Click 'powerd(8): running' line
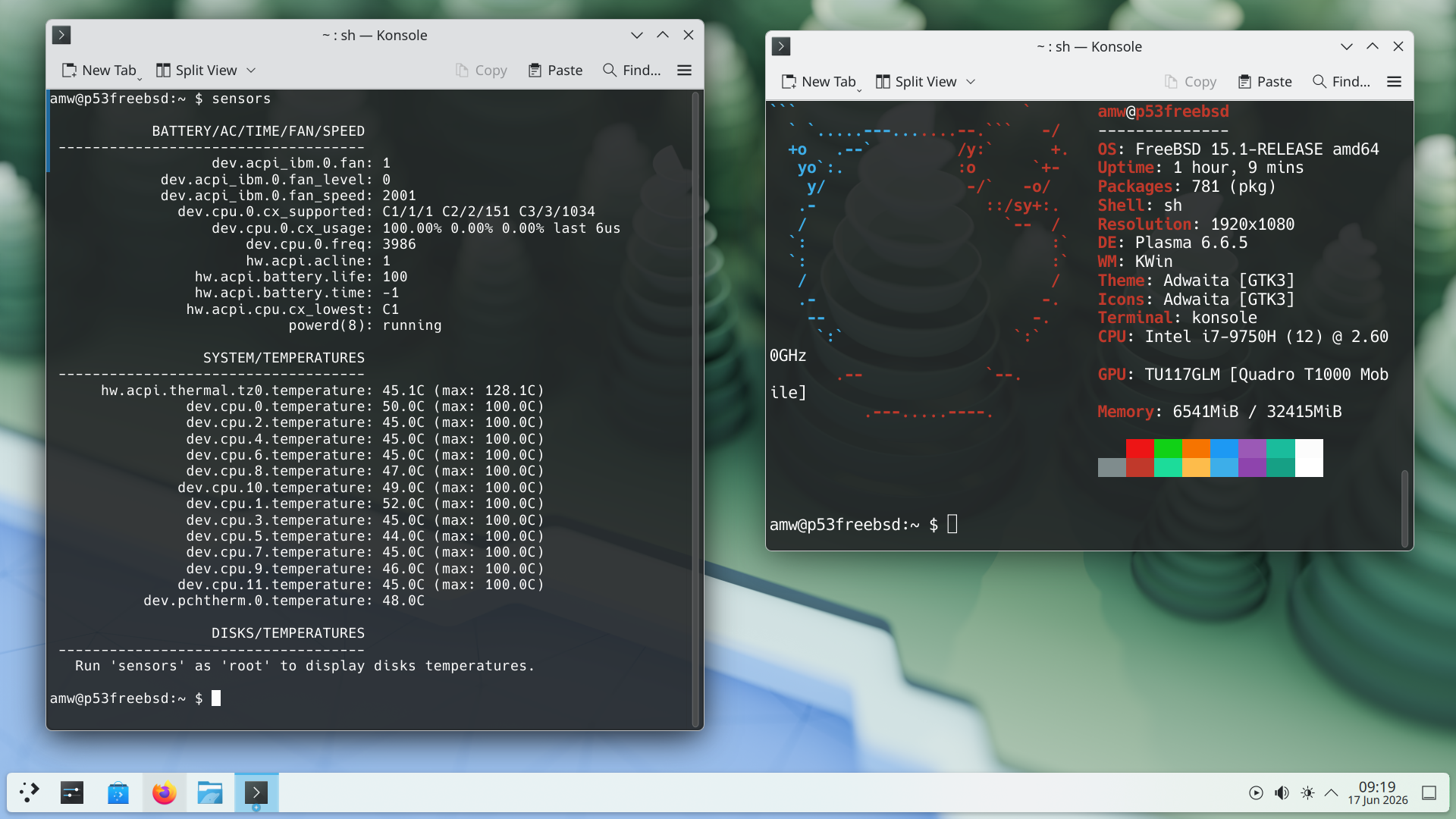The image size is (1456, 819). tap(365, 325)
